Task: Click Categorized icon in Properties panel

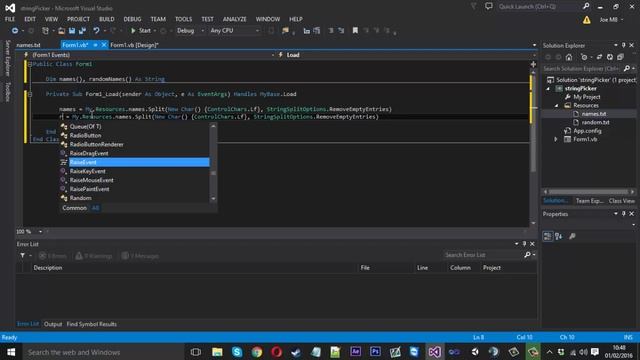Action: (x=547, y=236)
